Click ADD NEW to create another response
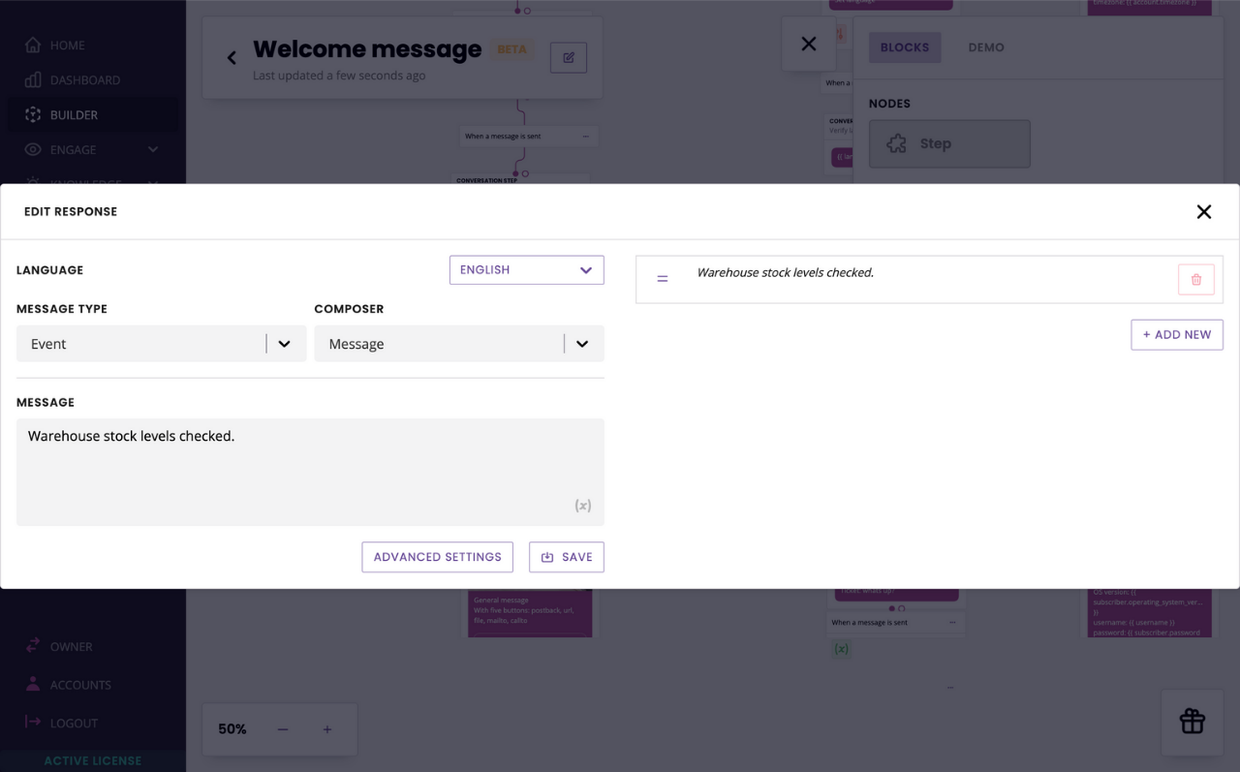 1177,334
